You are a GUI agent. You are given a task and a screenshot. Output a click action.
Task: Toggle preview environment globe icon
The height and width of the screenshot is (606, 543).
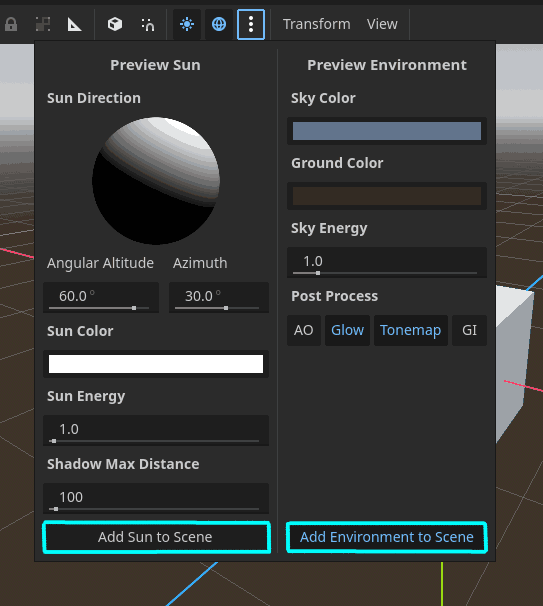pyautogui.click(x=219, y=24)
